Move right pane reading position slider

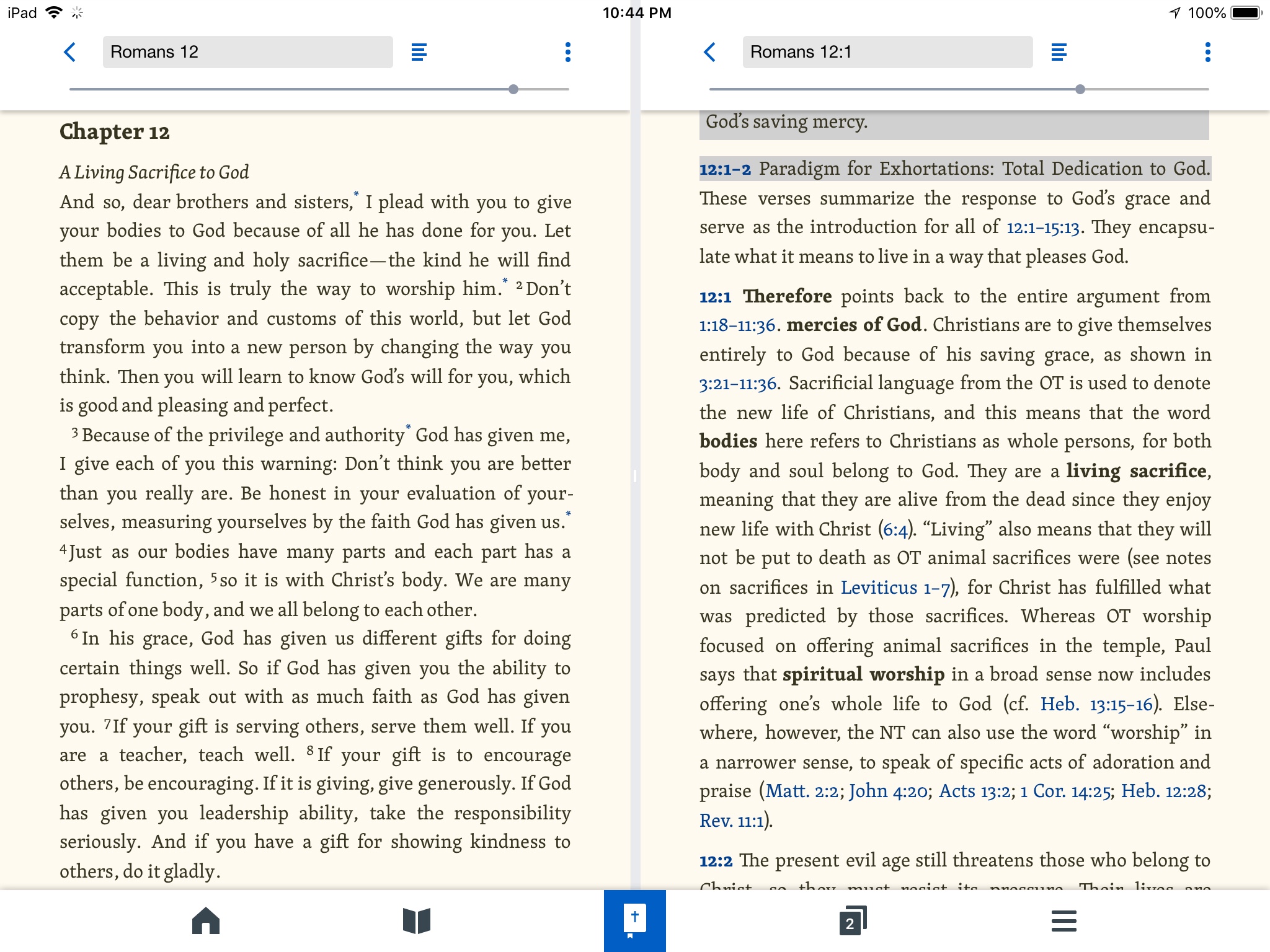(1080, 89)
